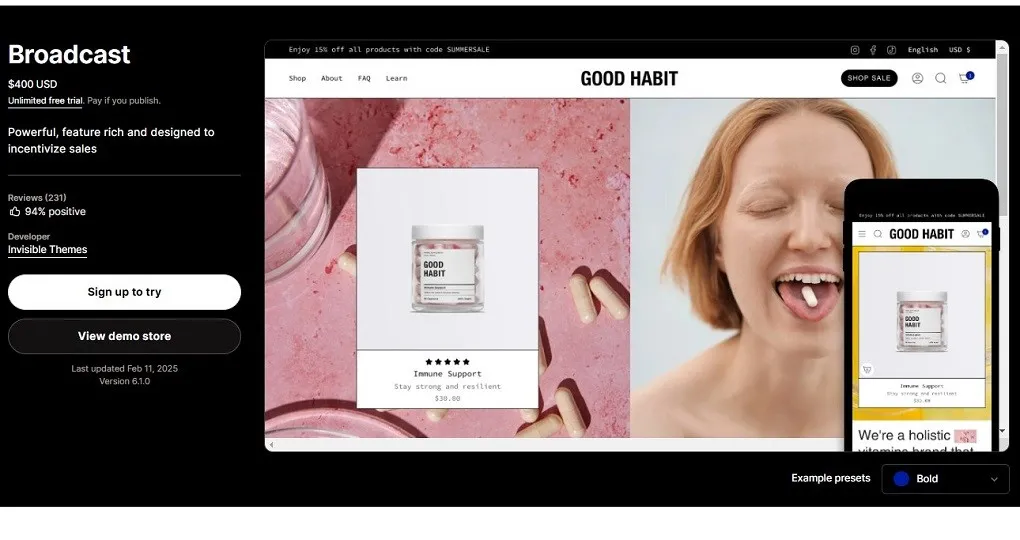The height and width of the screenshot is (540, 1020).
Task: Click the $400 USD price text
Action: coord(33,85)
